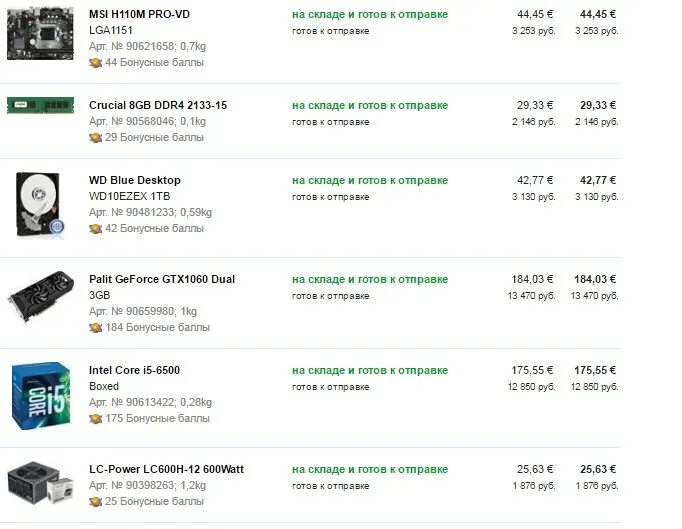This screenshot has height=529, width=682.
Task: Open the Intel Core i5-6500 product link
Action: click(x=134, y=370)
